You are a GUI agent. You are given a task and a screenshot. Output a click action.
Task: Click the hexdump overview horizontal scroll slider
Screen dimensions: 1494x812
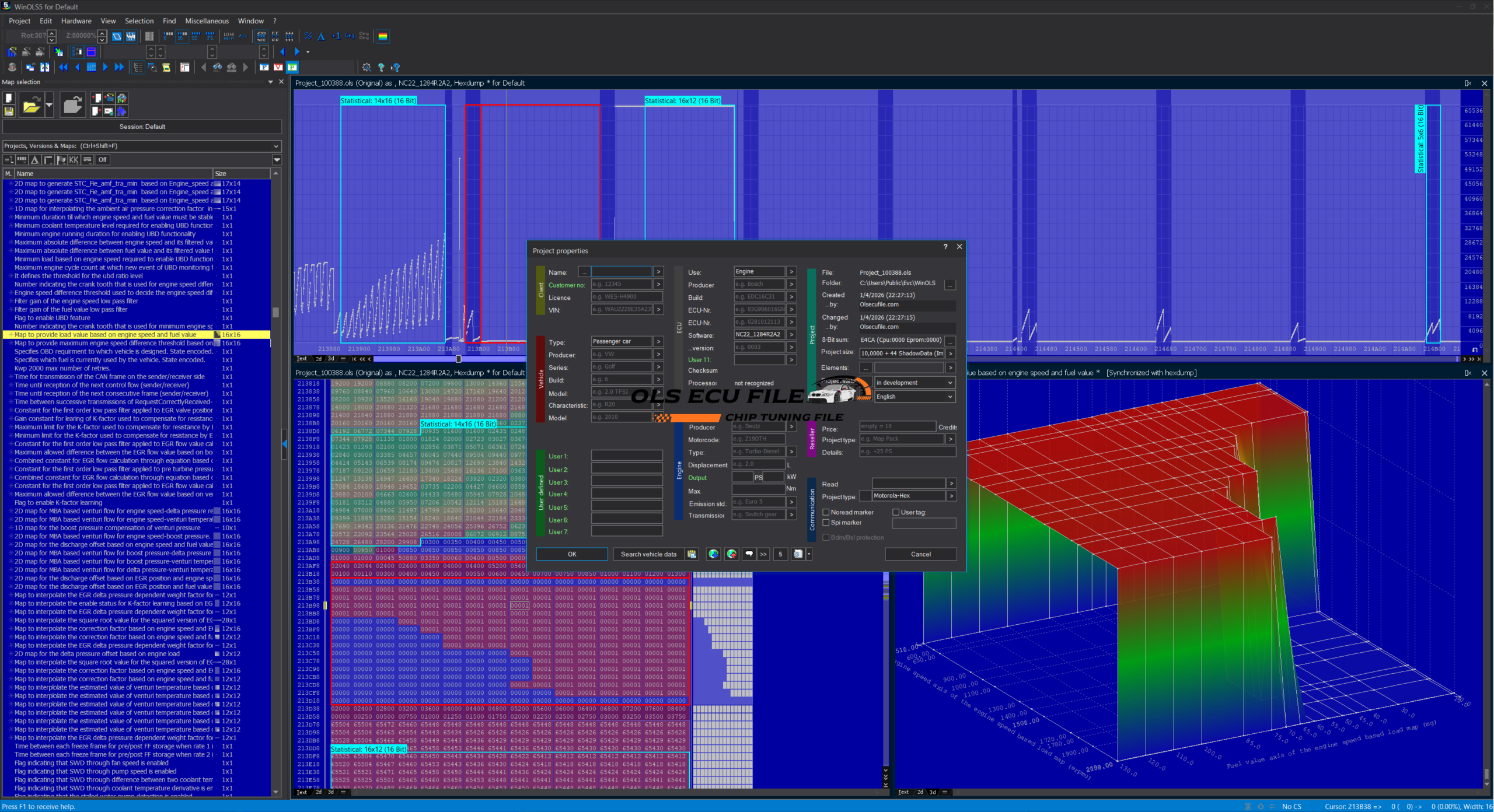click(458, 359)
